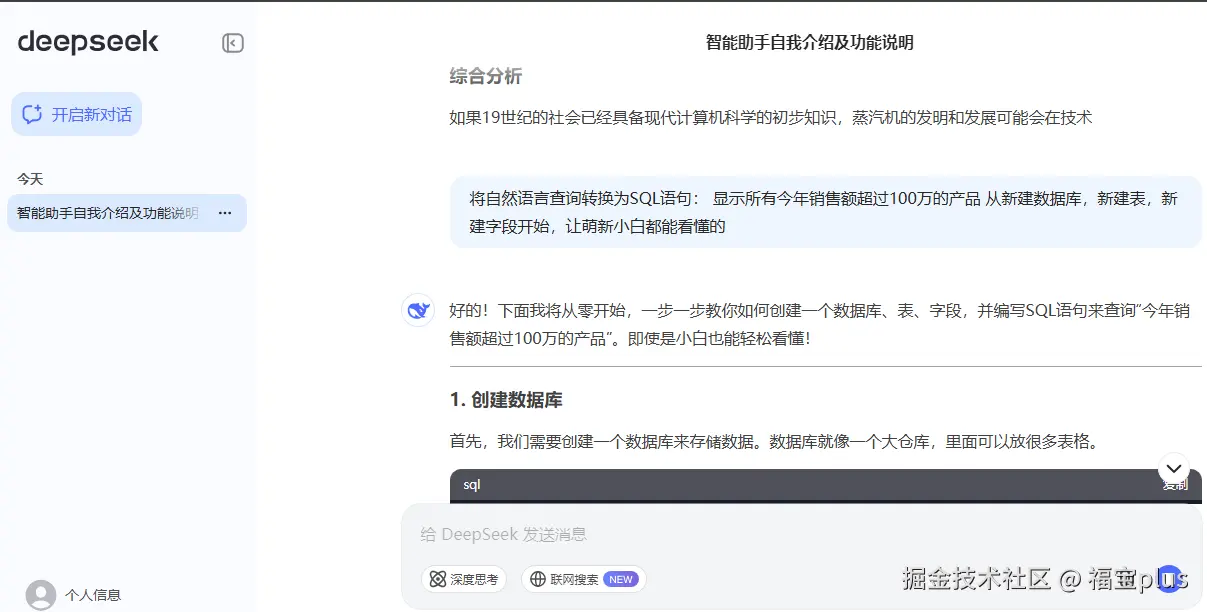
Task: Click the deepseek logo
Action: pyautogui.click(x=88, y=42)
